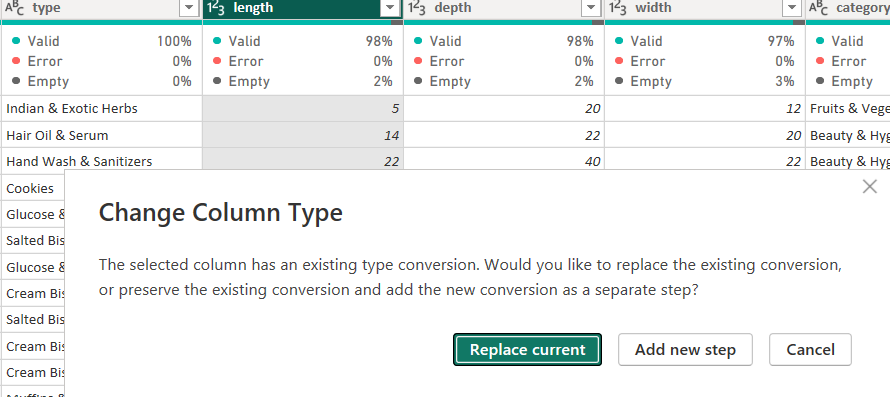This screenshot has height=397, width=890.
Task: Choose Replace current in the dialog
Action: pyautogui.click(x=527, y=349)
